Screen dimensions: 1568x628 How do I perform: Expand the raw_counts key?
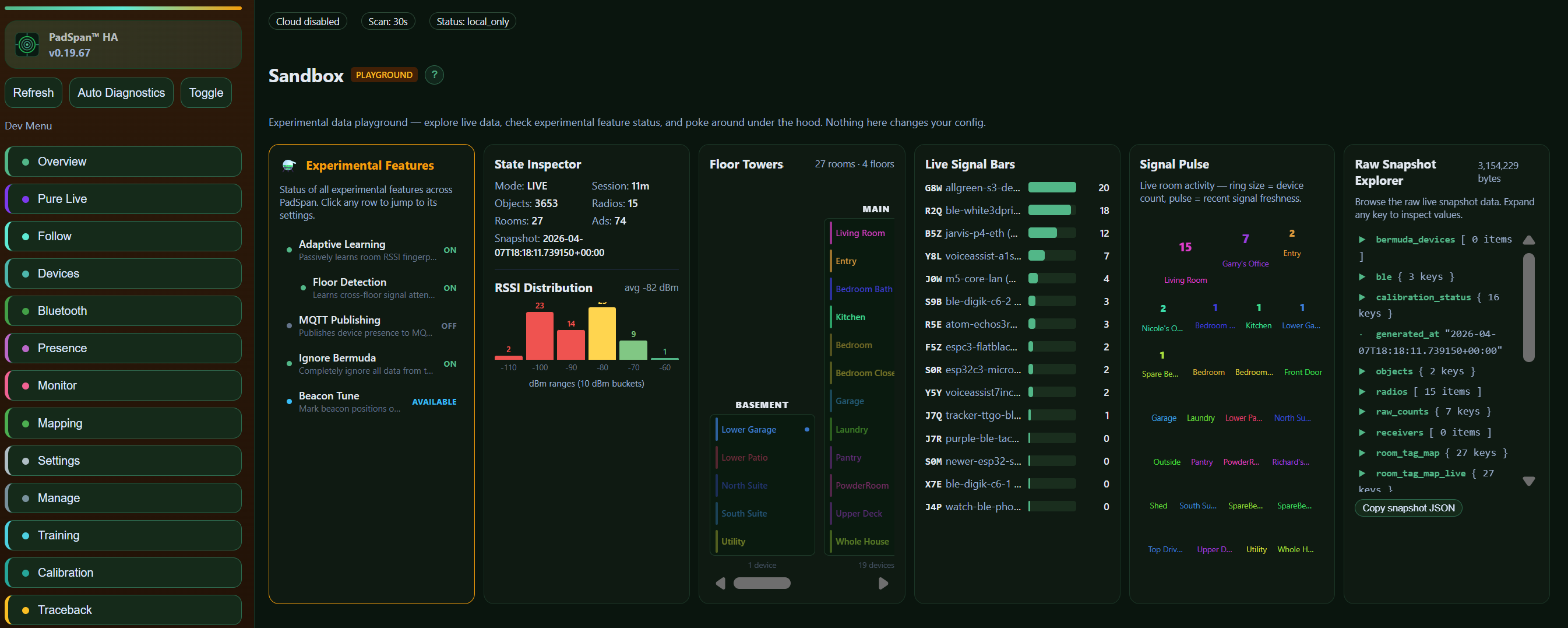pyautogui.click(x=1362, y=412)
